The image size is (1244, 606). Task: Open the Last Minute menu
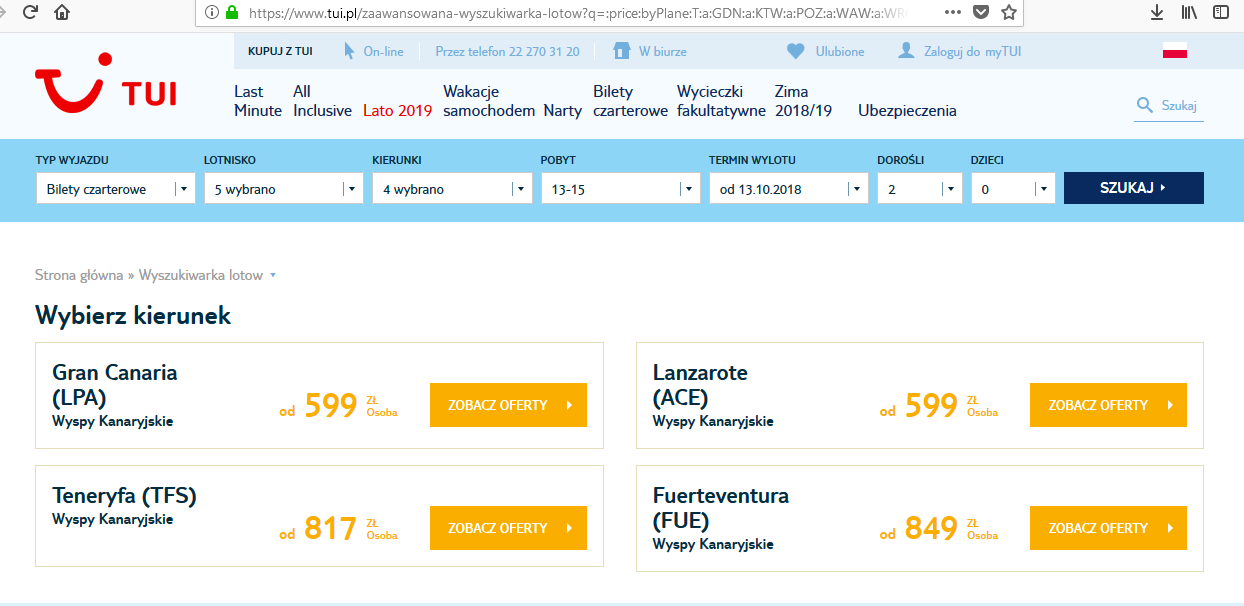coord(258,101)
